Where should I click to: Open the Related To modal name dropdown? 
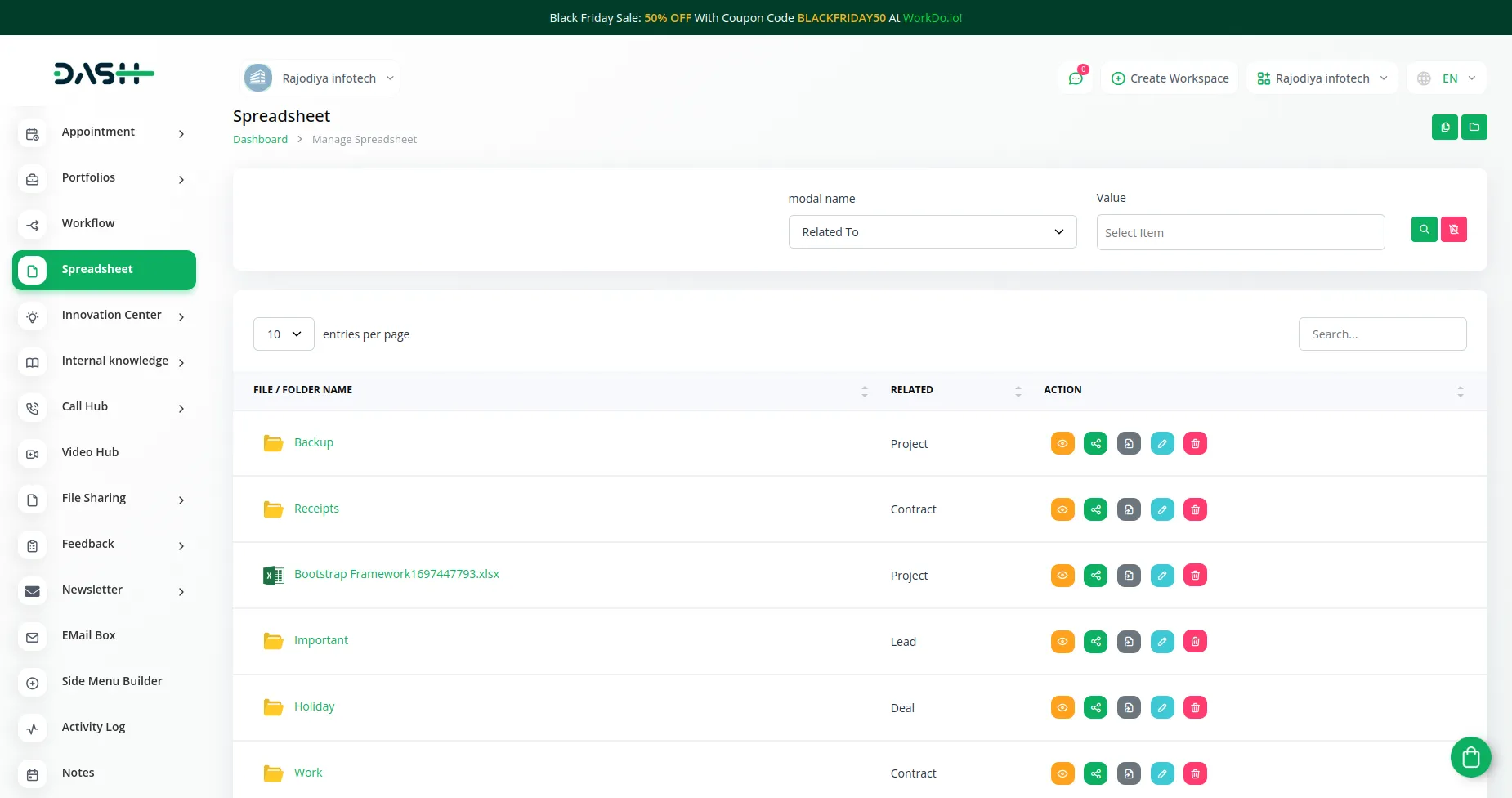pos(933,232)
